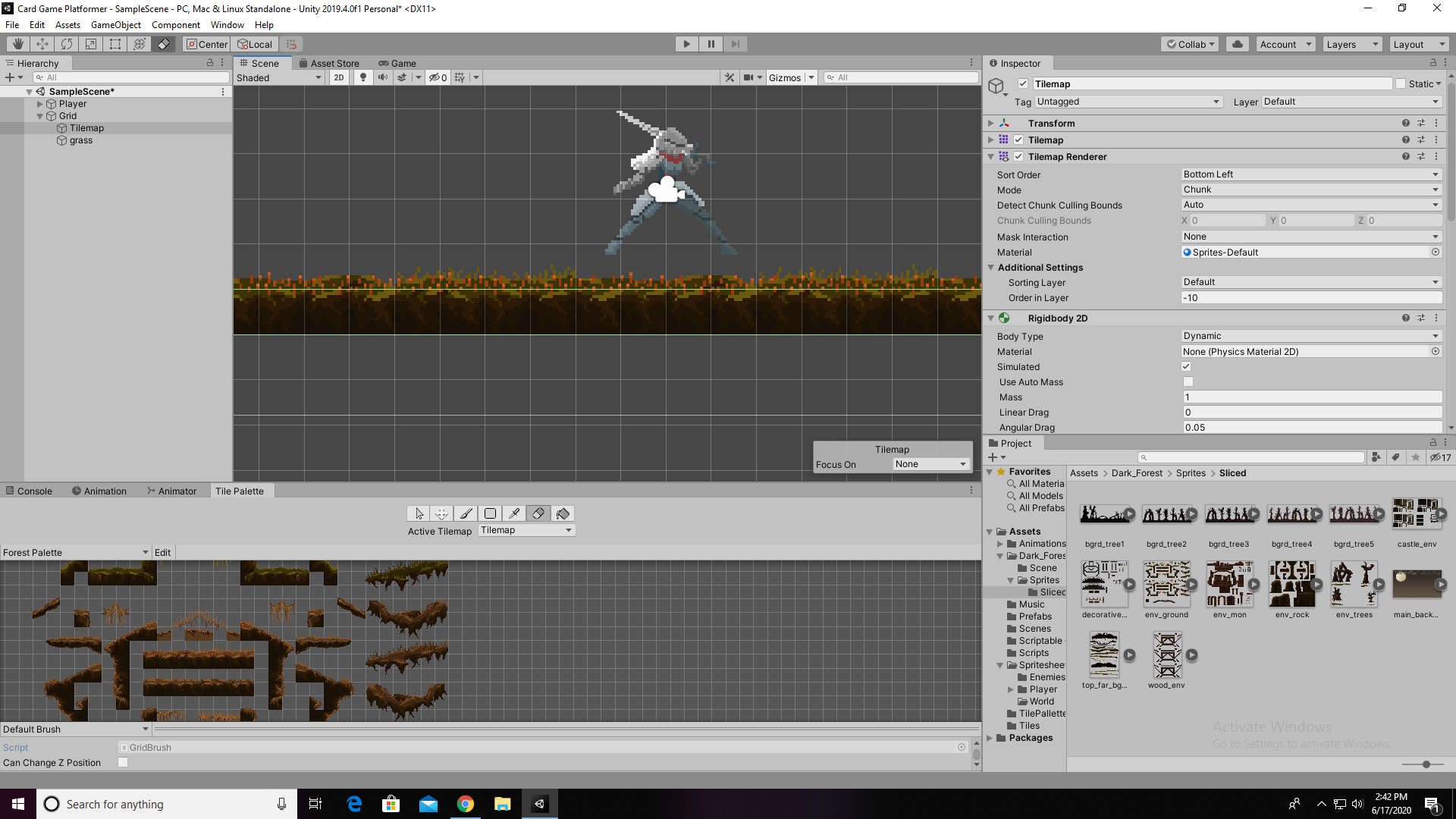
Task: Open the GameObject menu
Action: (115, 25)
